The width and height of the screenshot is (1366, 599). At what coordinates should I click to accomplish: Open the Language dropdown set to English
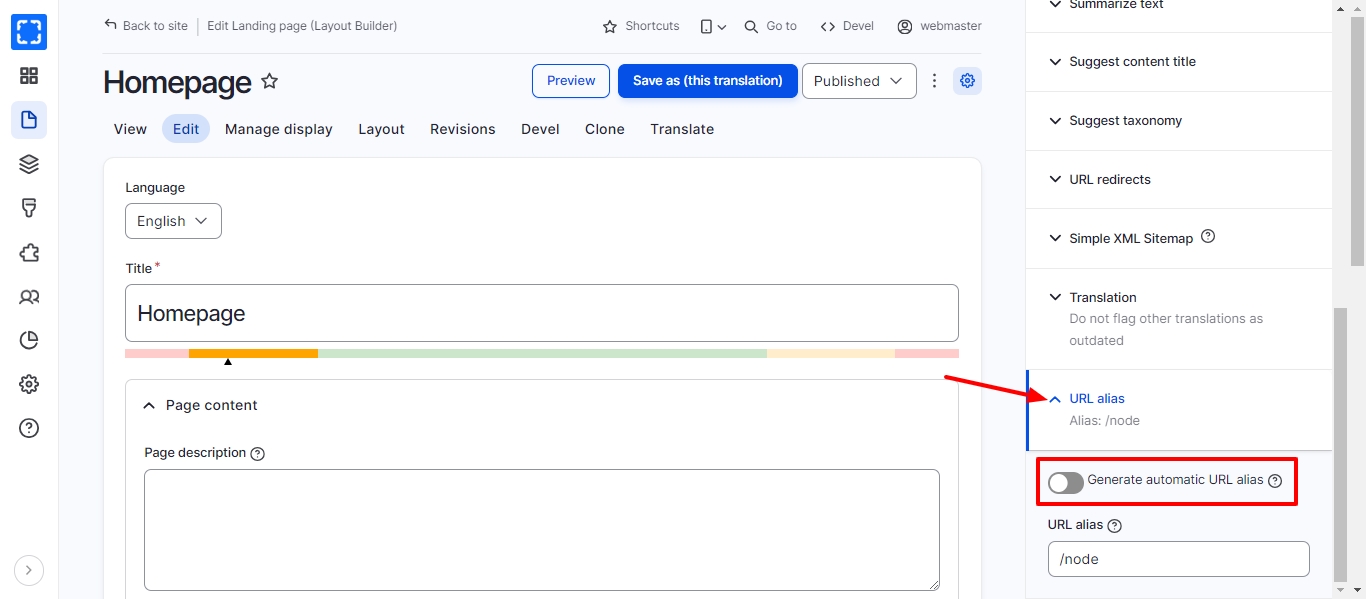point(173,221)
